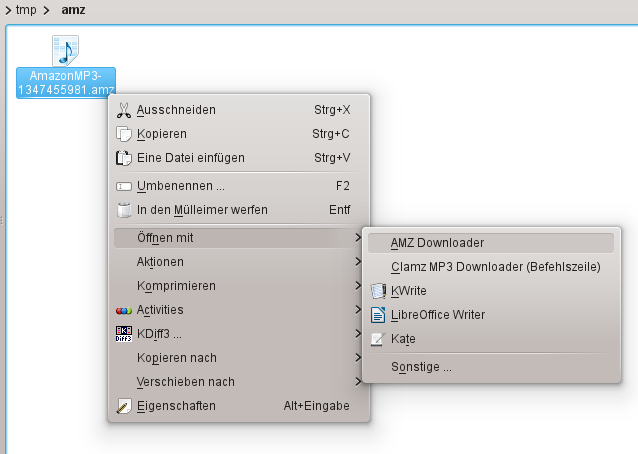Open the Kopieren nach menu entry
This screenshot has width=638, height=454.
239,358
